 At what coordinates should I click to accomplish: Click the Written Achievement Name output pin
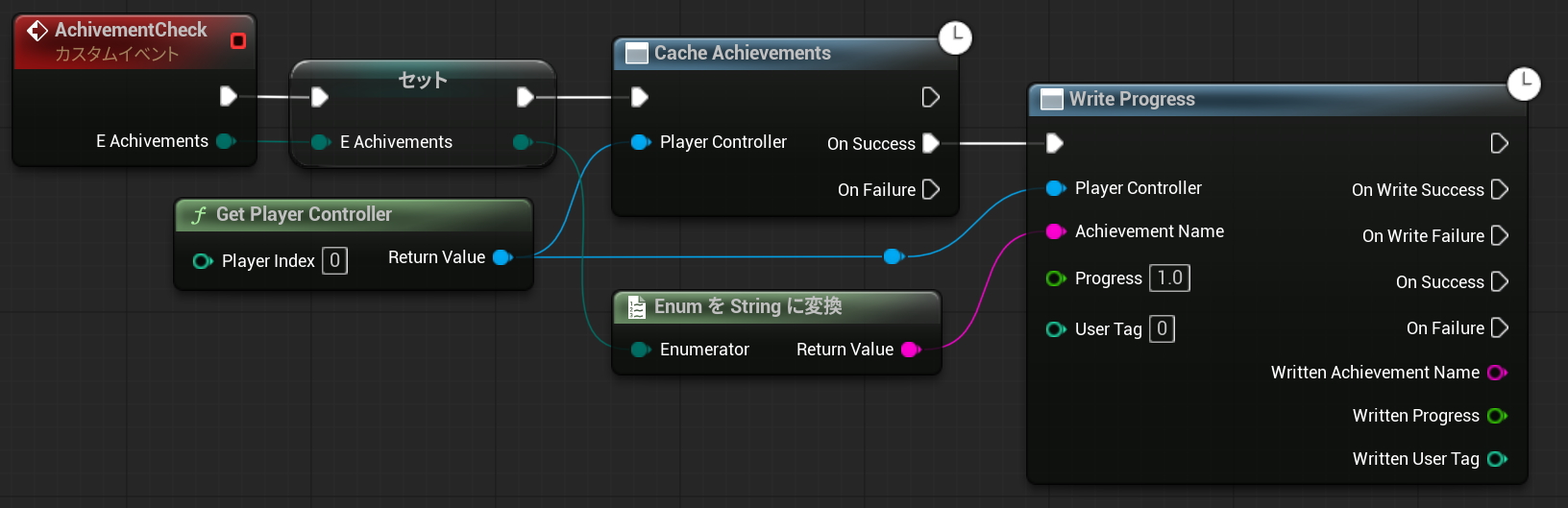[1496, 373]
